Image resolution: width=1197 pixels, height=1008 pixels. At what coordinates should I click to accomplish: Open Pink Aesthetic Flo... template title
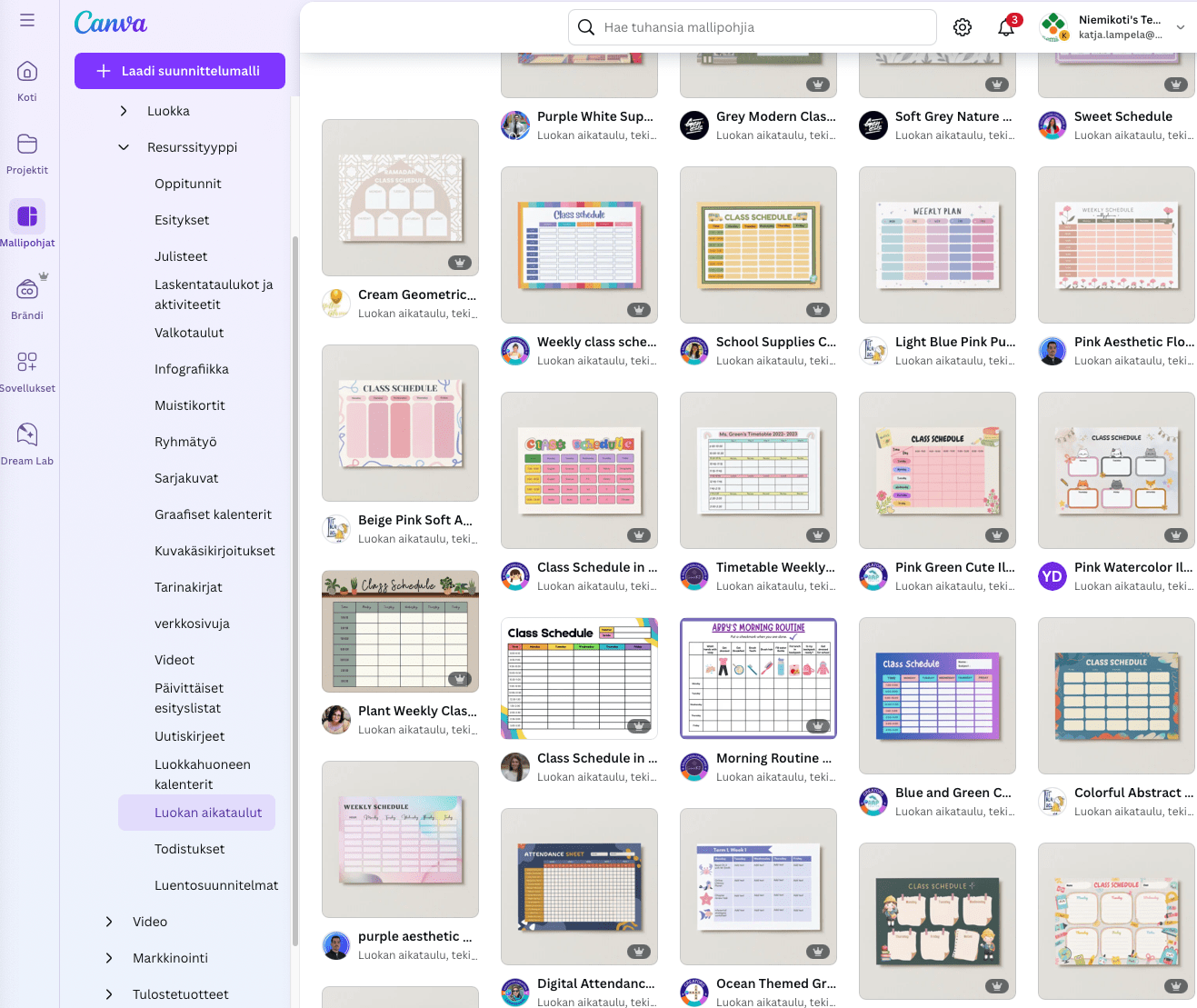1134,342
